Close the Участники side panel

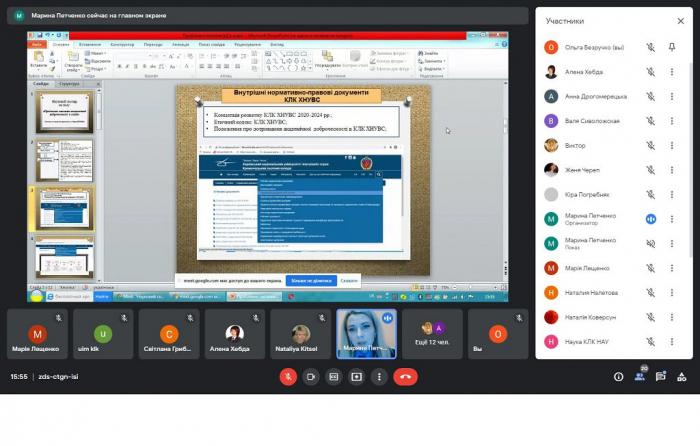[681, 20]
